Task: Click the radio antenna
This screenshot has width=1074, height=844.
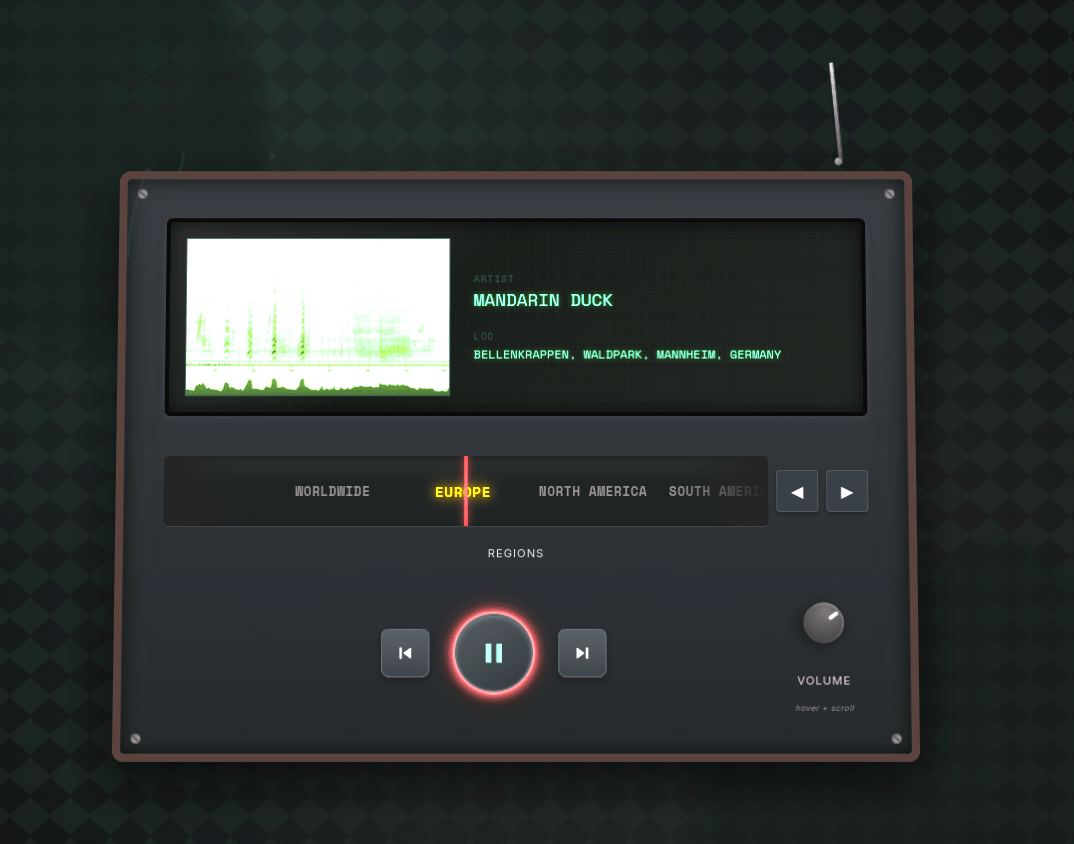Action: pos(834,112)
